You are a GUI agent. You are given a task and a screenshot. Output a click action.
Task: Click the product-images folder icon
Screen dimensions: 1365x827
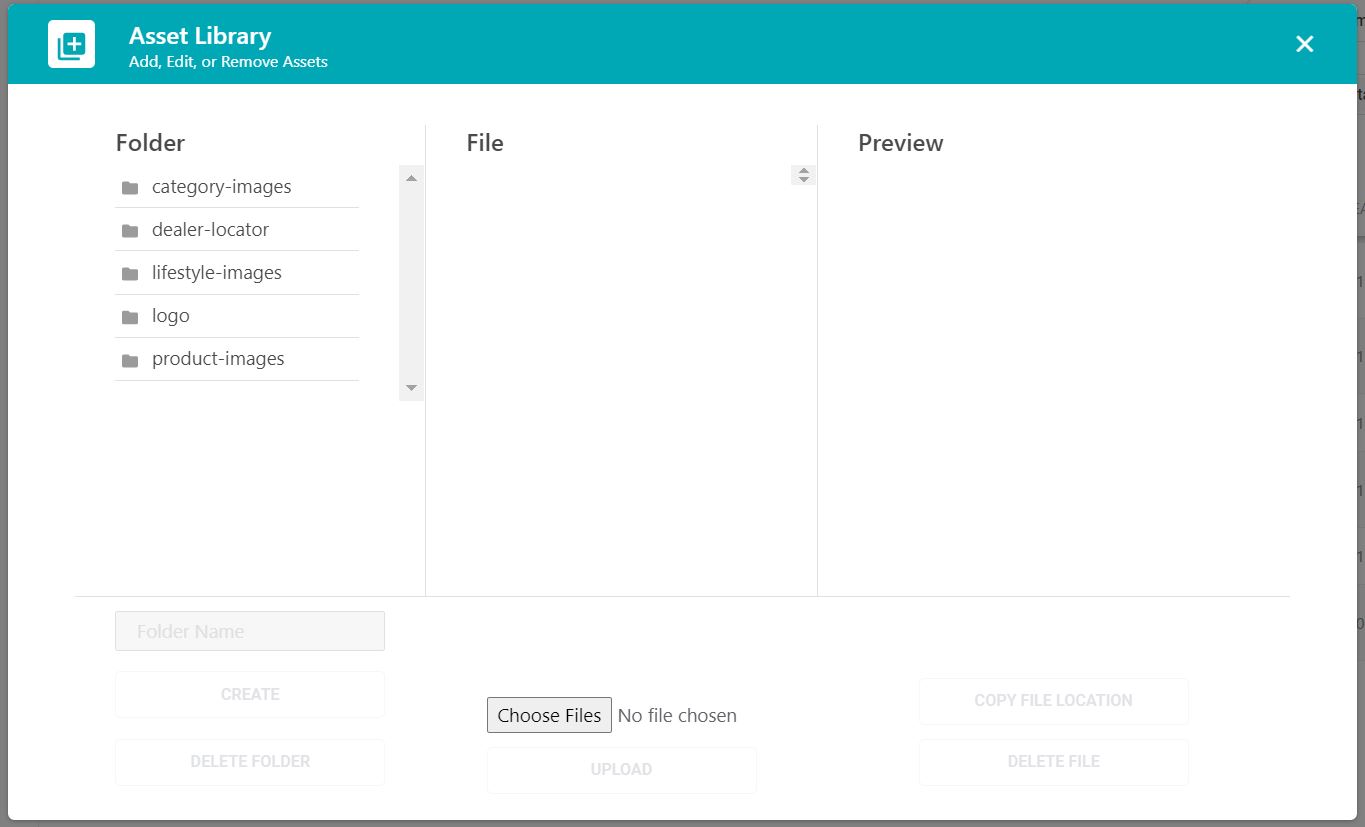click(130, 360)
